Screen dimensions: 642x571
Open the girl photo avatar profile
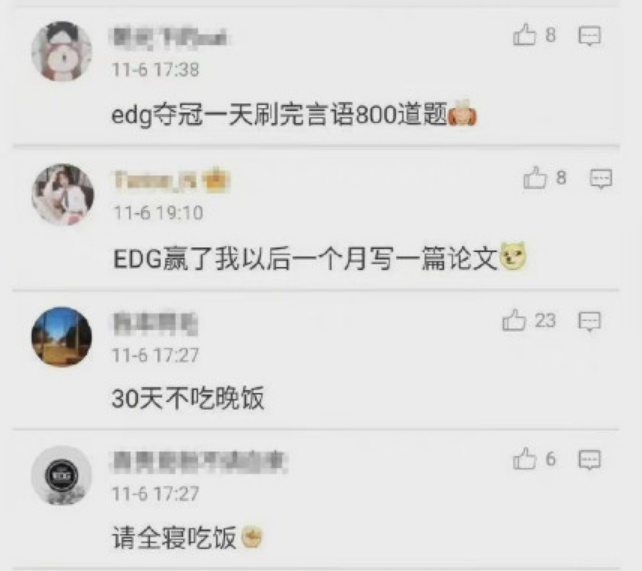click(63, 194)
